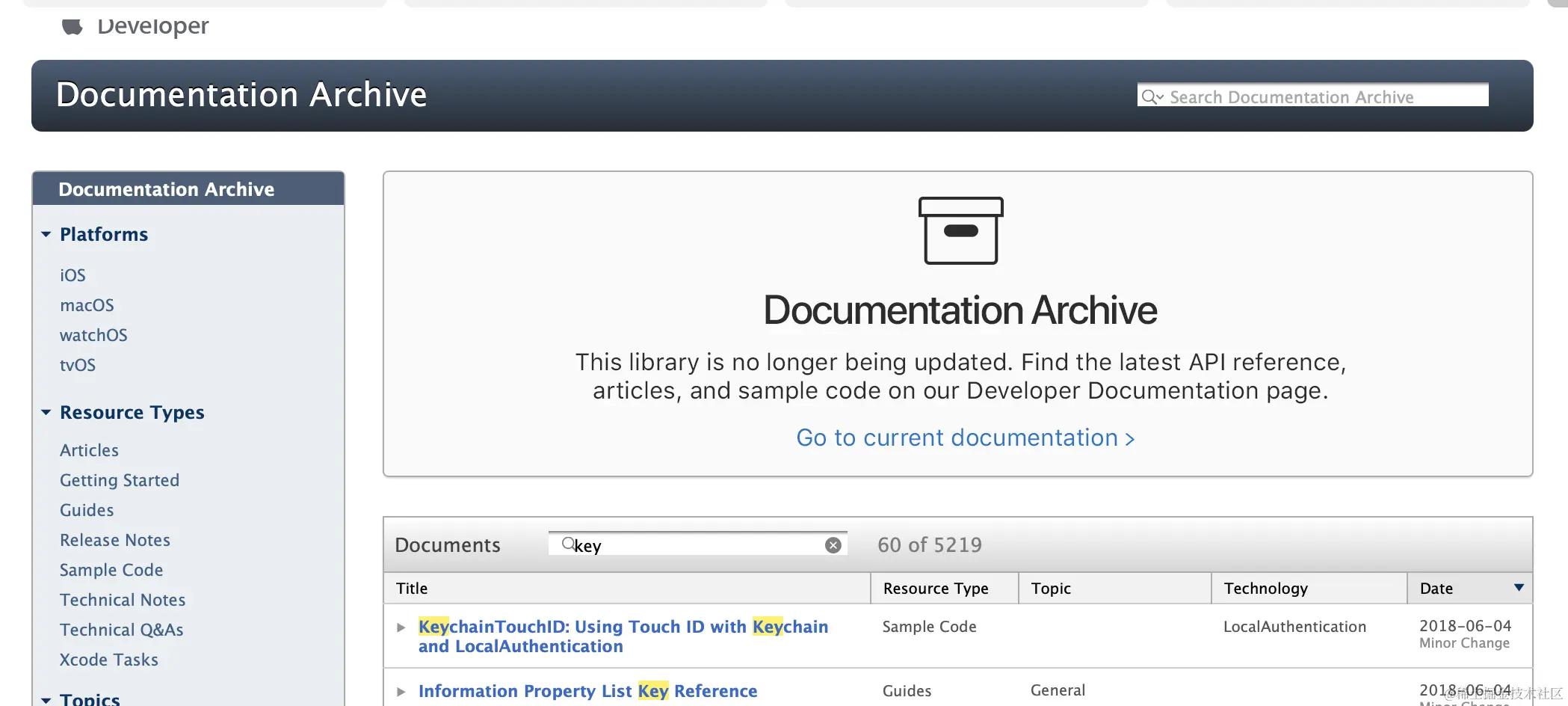Sort by Topic column header
The image size is (1568, 706).
(x=1114, y=589)
